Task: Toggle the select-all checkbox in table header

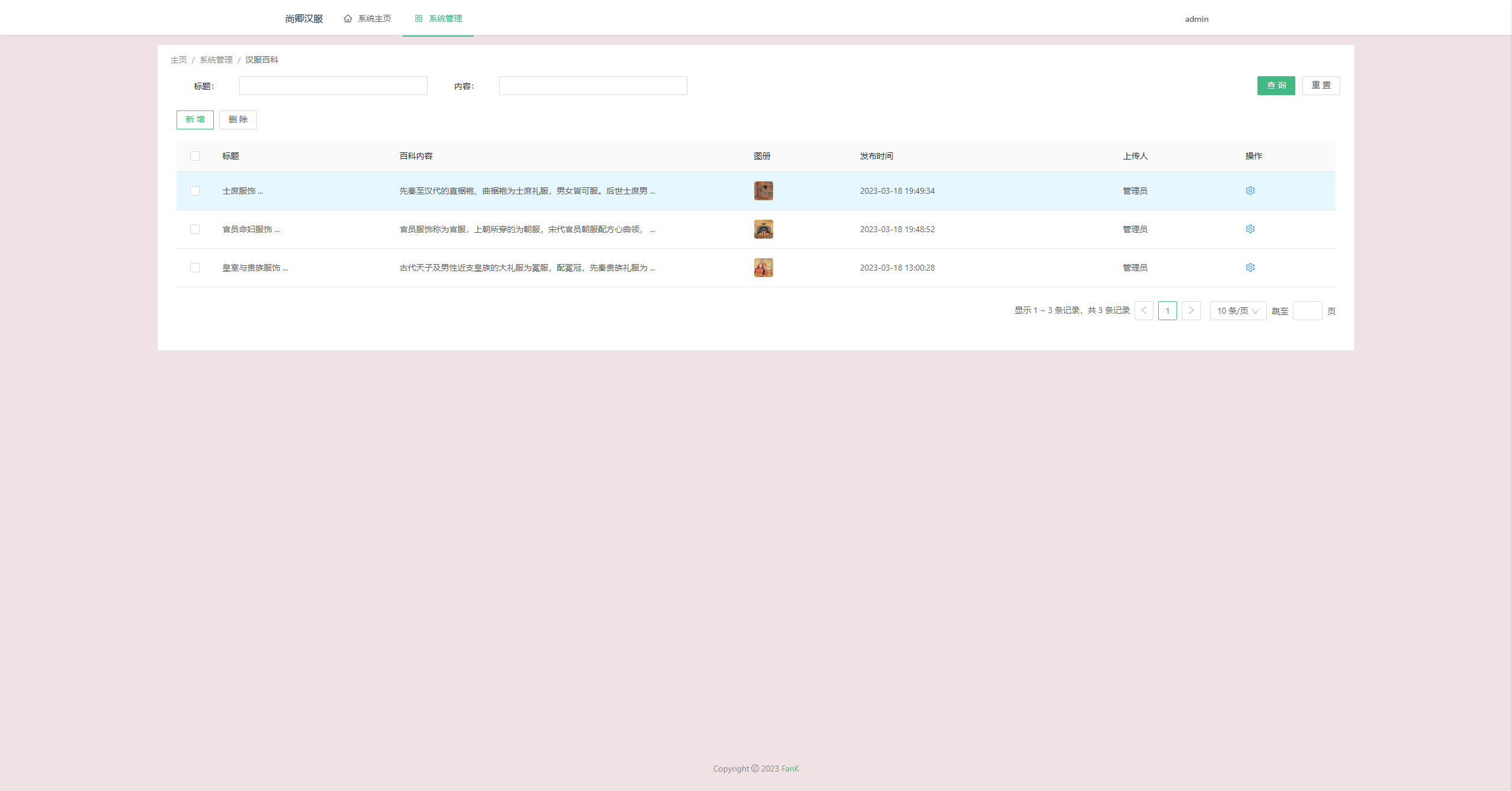Action: pyautogui.click(x=195, y=155)
